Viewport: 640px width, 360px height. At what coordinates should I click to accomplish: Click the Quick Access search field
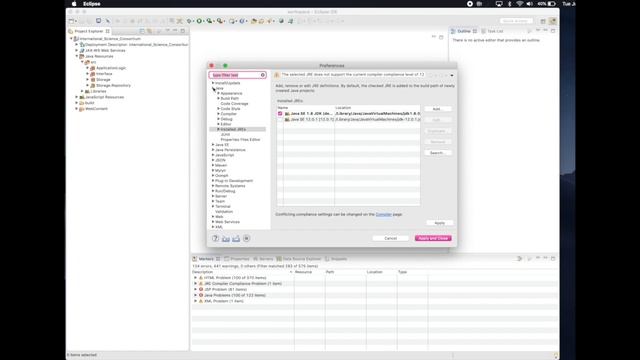[x=516, y=21]
